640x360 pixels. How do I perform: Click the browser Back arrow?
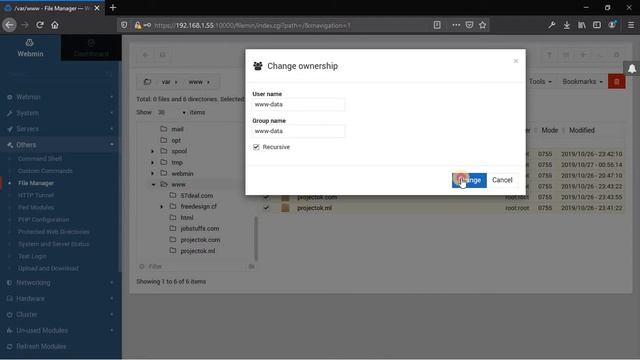click(9, 25)
